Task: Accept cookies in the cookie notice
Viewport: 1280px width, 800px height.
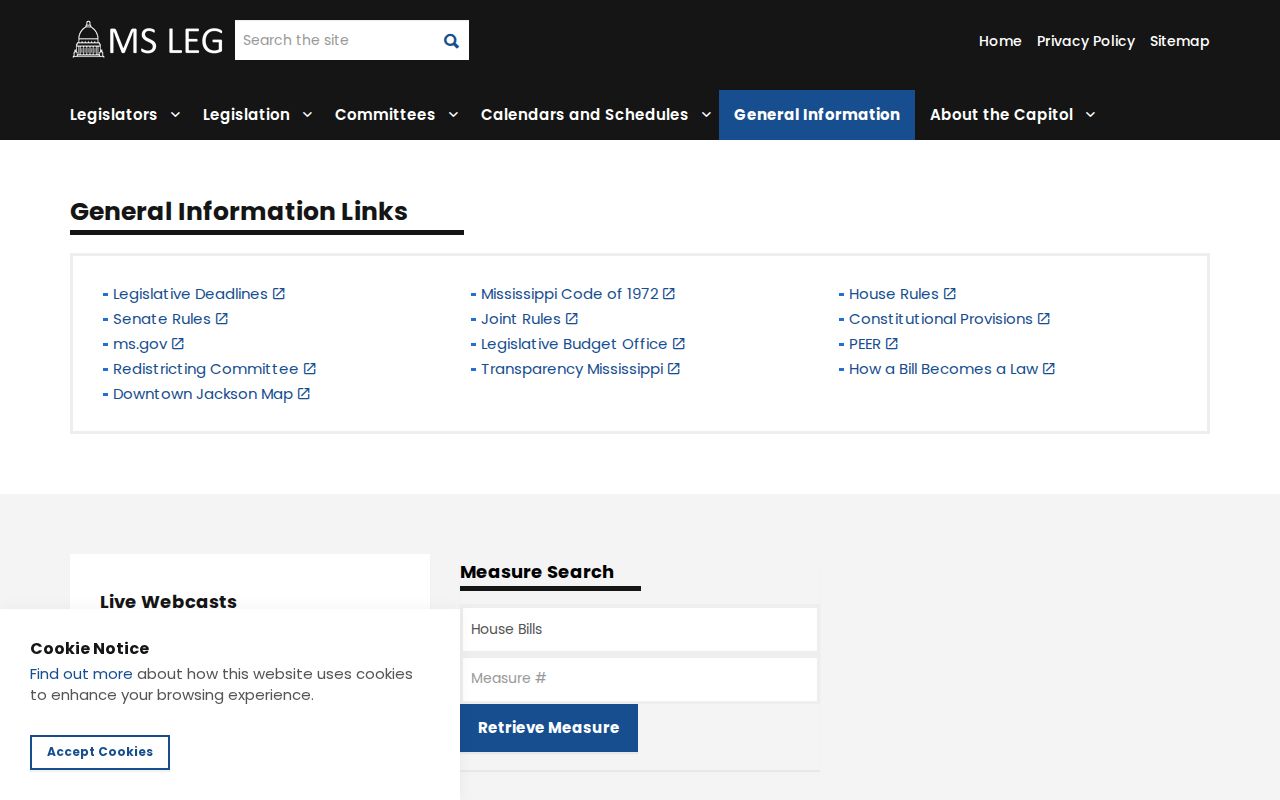Action: (100, 752)
